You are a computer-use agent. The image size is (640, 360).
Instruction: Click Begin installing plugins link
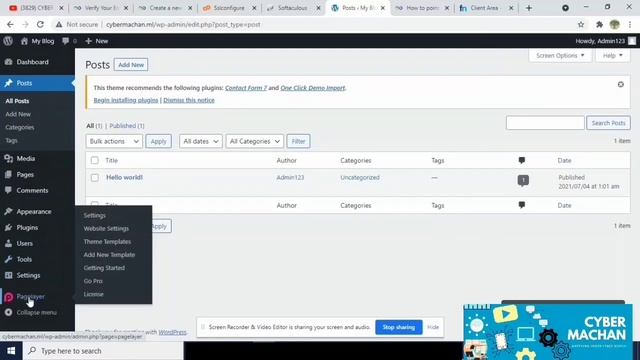126,100
